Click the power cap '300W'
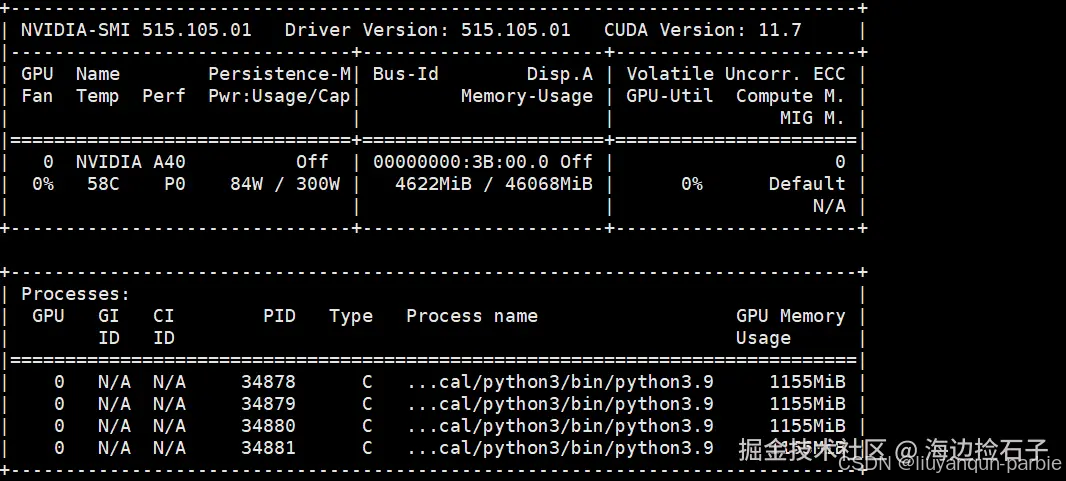Viewport: 1066px width, 481px height. 318,184
